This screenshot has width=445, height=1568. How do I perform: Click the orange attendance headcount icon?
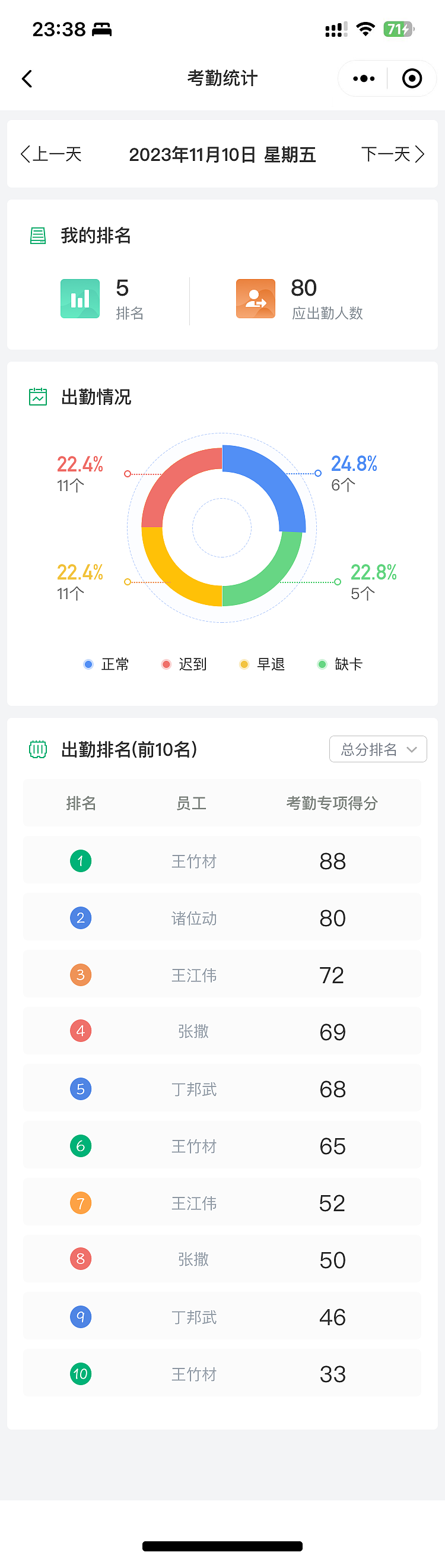point(255,298)
